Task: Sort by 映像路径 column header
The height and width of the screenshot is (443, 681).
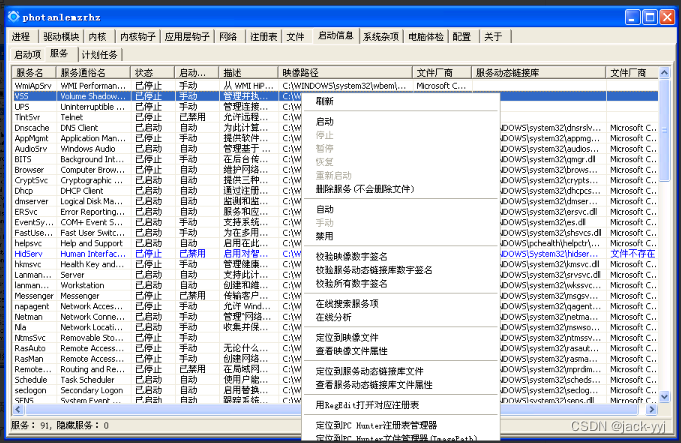Action: pyautogui.click(x=345, y=73)
